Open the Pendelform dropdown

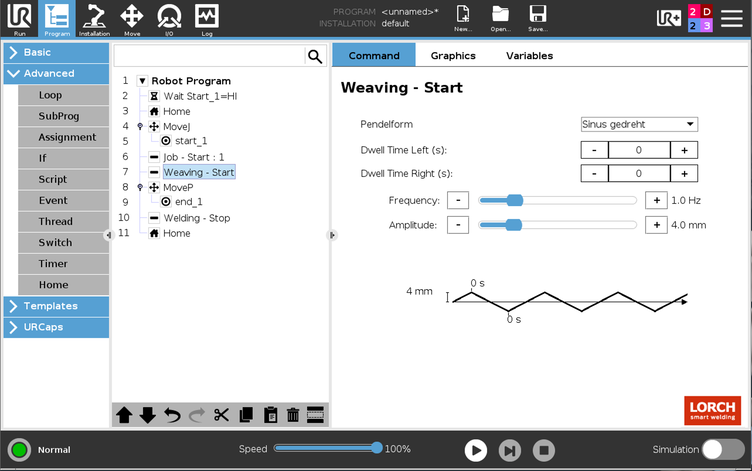tap(639, 124)
